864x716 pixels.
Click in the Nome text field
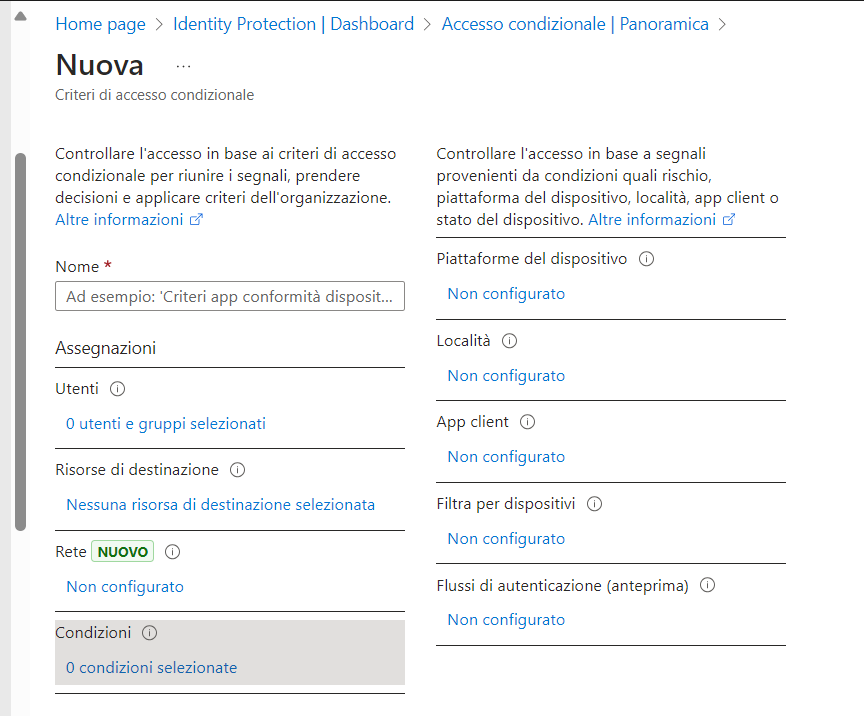[x=230, y=297]
